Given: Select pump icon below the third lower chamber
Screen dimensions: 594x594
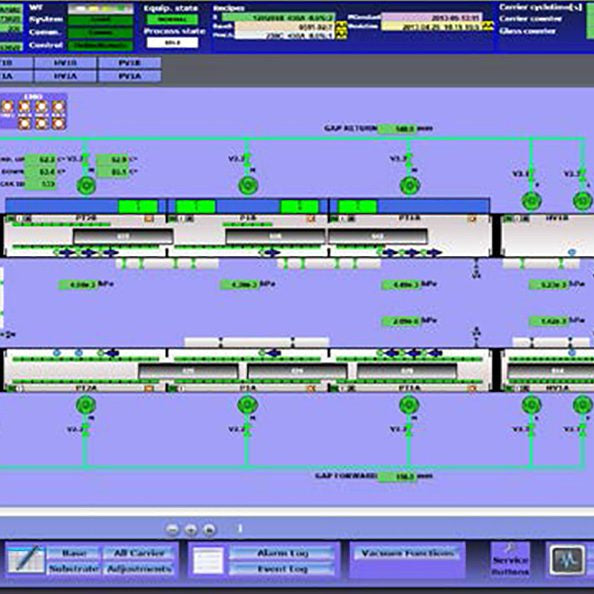Looking at the screenshot, I should pyautogui.click(x=409, y=405).
